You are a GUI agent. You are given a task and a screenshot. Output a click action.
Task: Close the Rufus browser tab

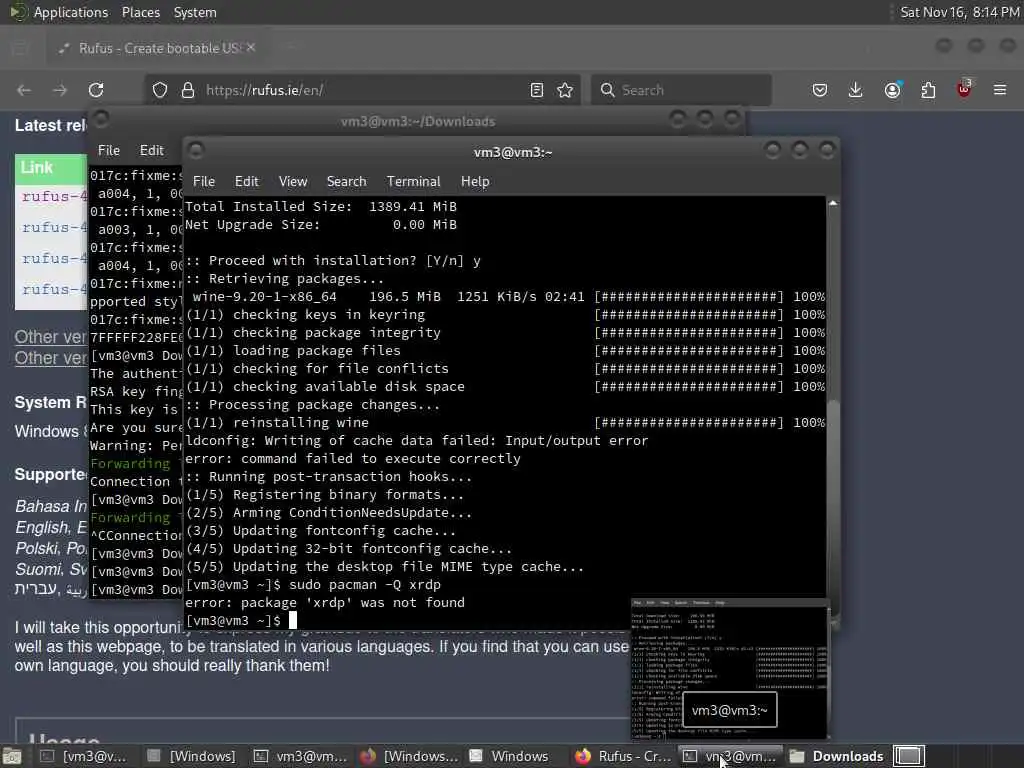pos(251,48)
